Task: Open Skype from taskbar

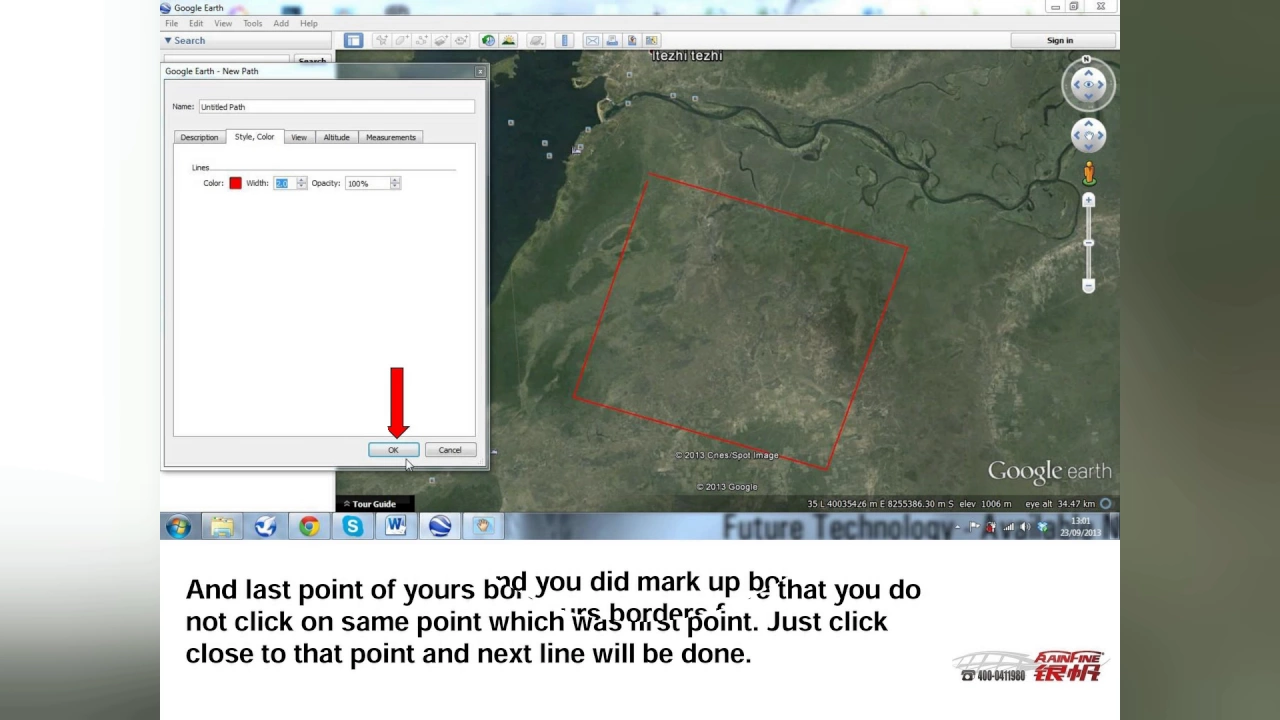Action: pos(352,526)
